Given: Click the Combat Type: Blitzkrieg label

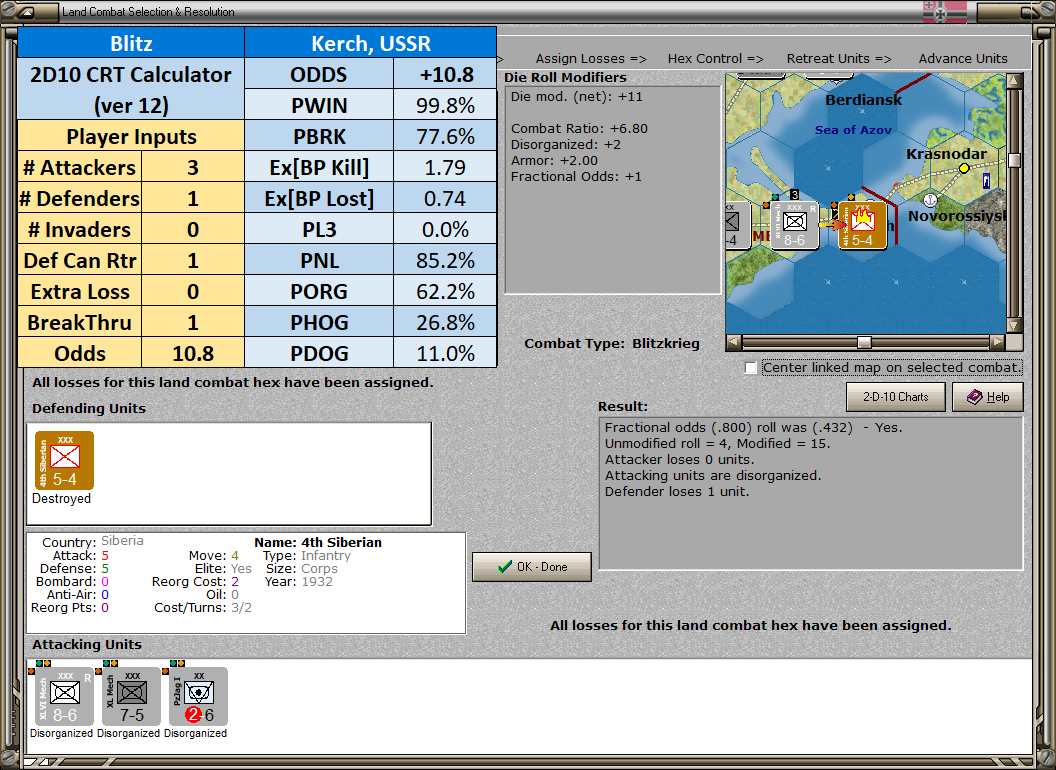Looking at the screenshot, I should pos(612,344).
